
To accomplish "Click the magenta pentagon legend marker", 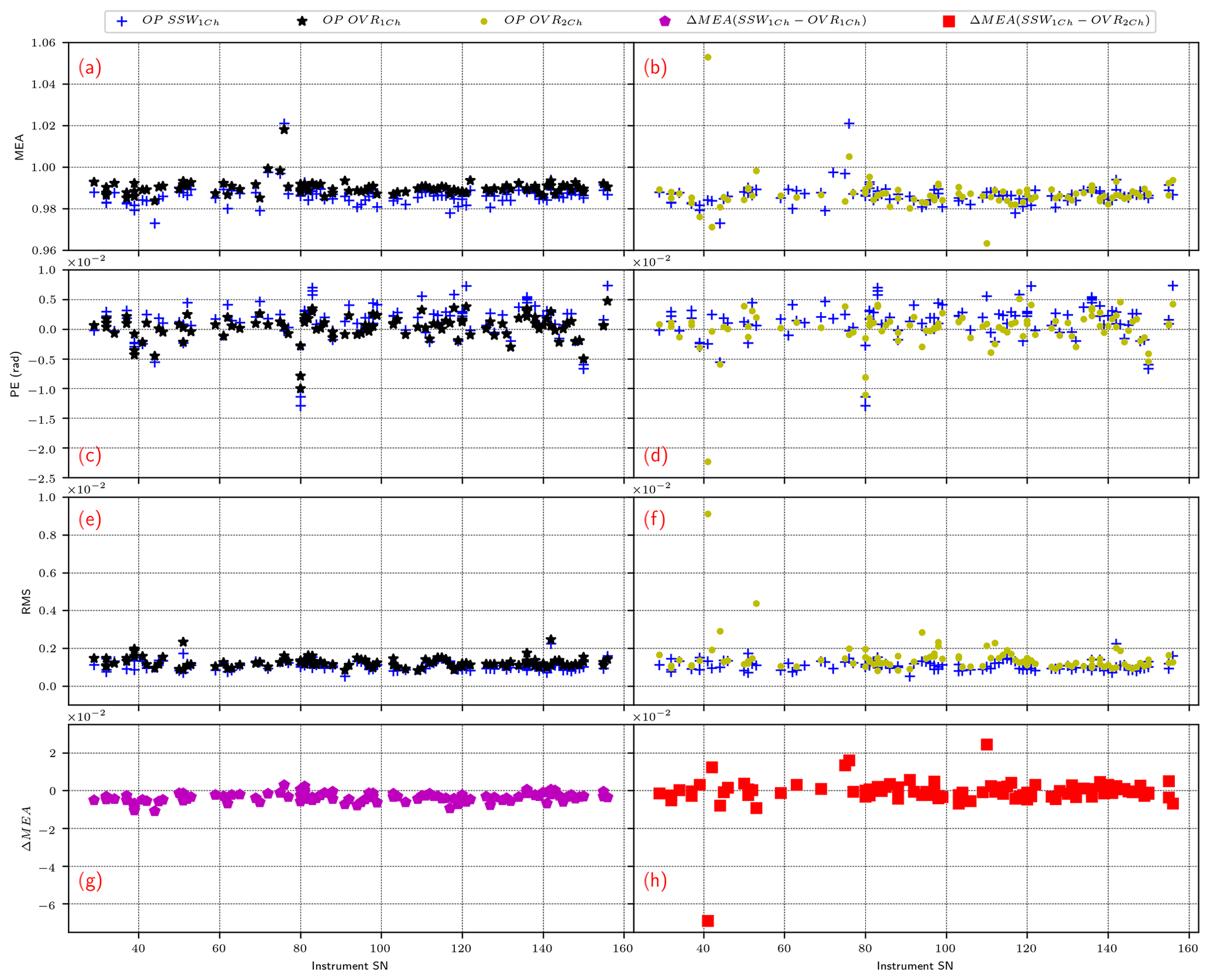I will 664,22.
